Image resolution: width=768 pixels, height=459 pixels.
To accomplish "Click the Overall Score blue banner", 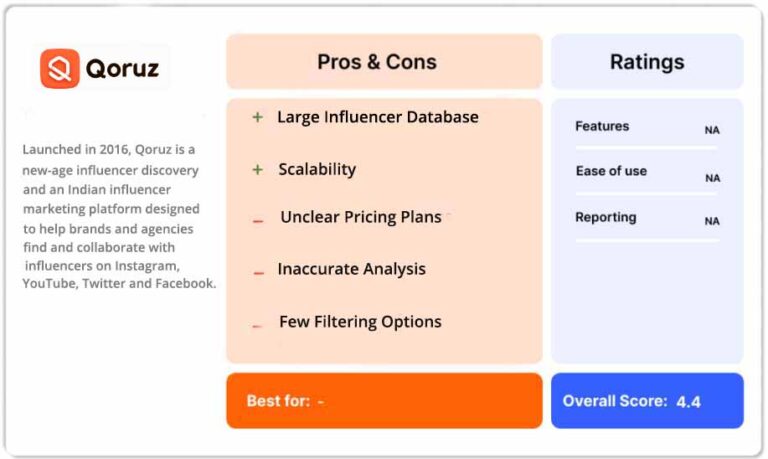I will [x=647, y=401].
